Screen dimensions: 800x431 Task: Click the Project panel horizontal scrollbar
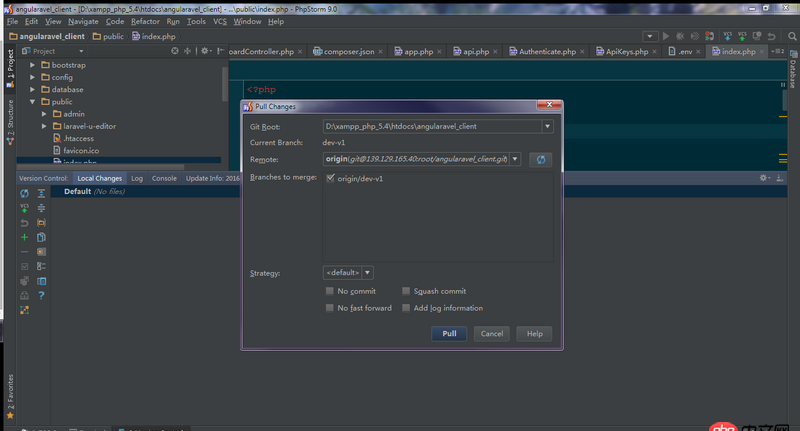(101, 167)
